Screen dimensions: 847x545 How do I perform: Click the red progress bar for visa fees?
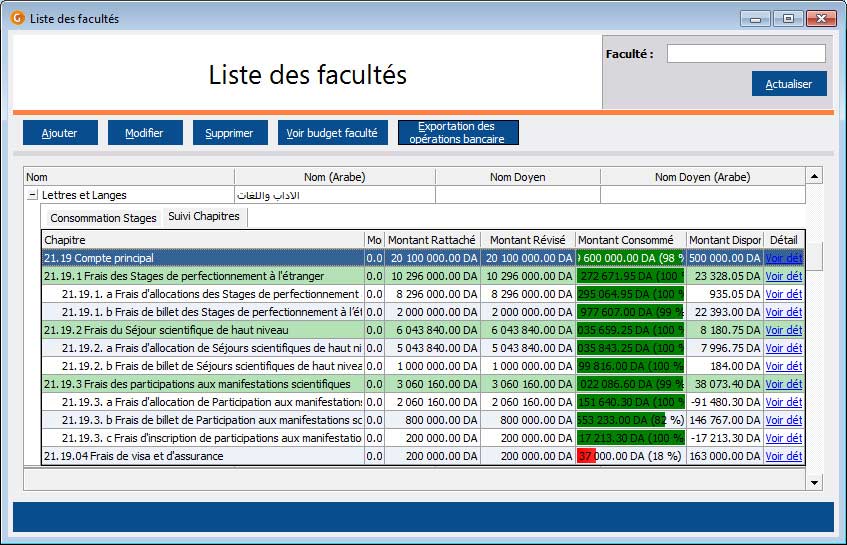[586, 456]
